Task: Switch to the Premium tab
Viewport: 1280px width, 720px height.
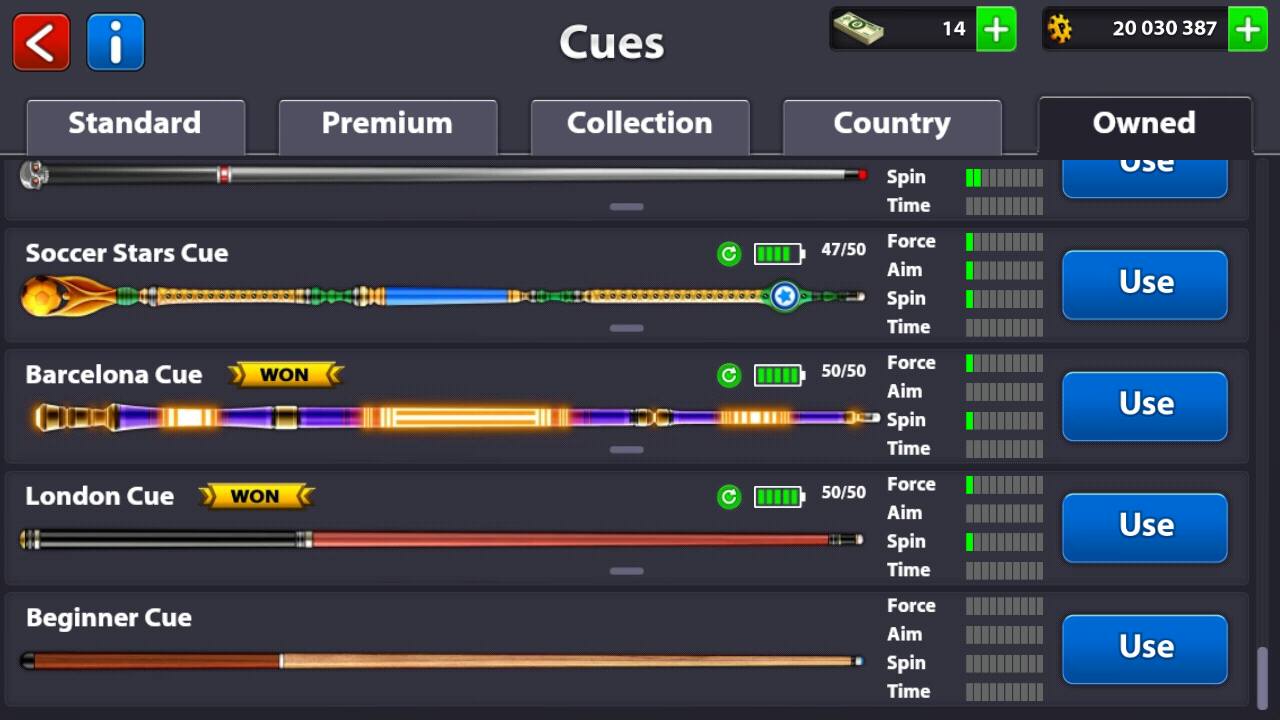Action: tap(387, 125)
